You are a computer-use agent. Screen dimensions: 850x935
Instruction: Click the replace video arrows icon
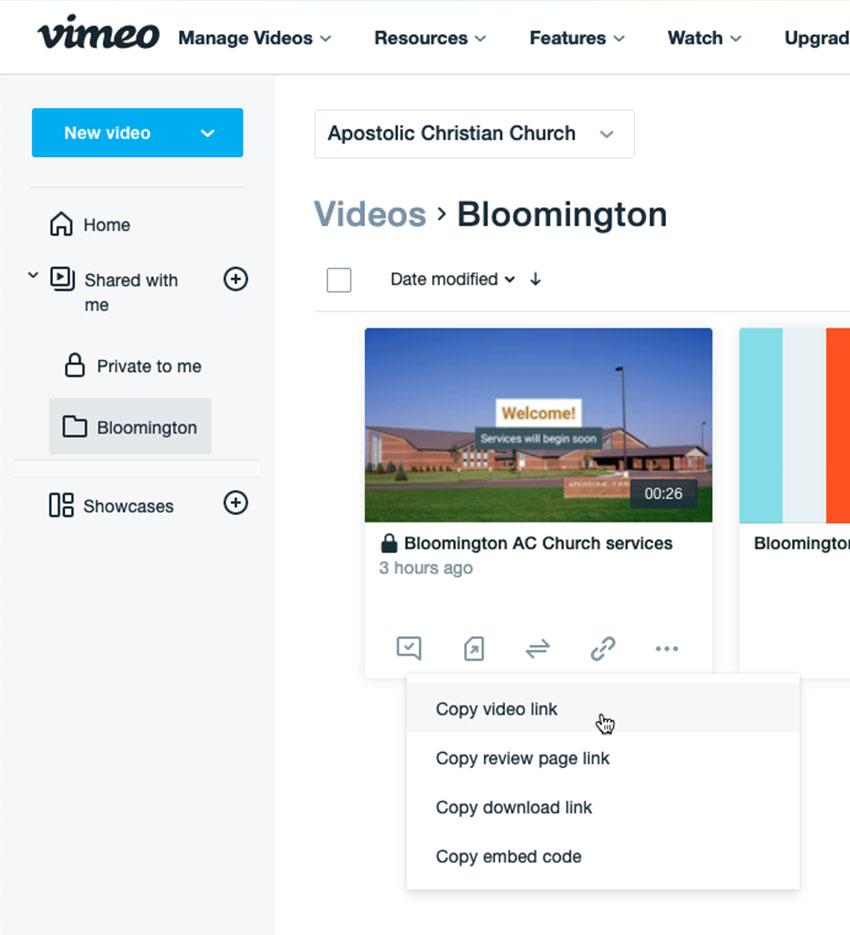point(537,648)
